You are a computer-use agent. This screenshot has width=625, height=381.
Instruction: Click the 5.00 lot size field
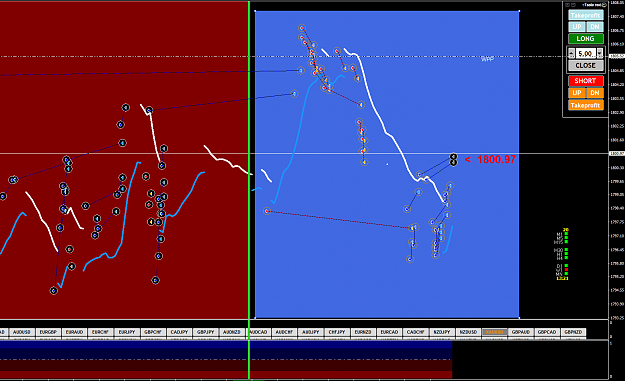(x=586, y=53)
